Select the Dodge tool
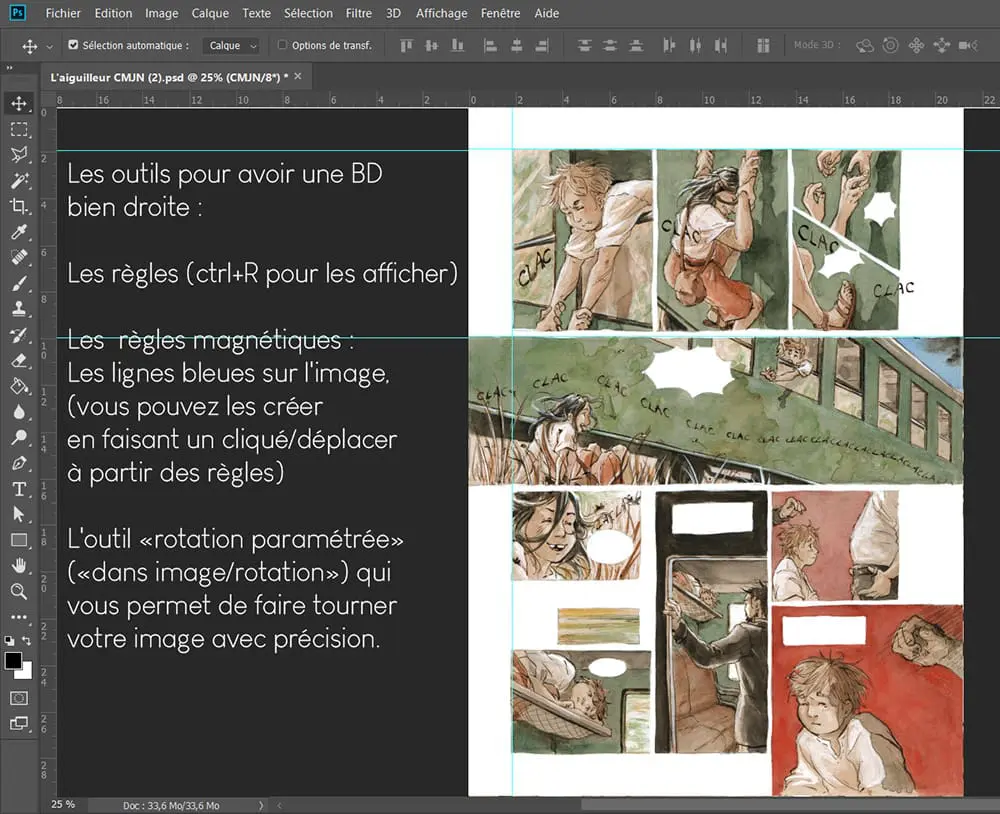Image resolution: width=1000 pixels, height=814 pixels. [x=18, y=437]
